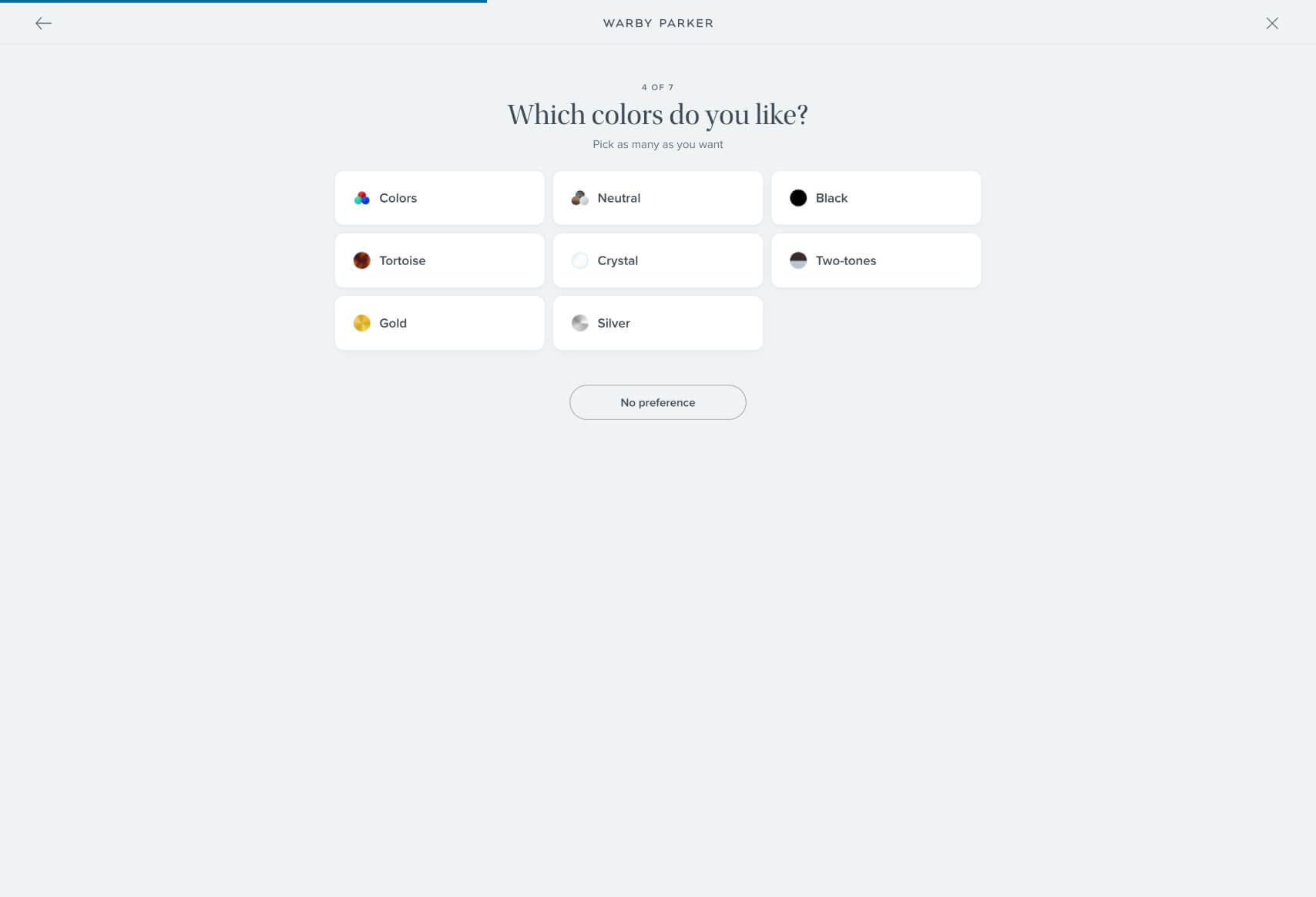
Task: Click the tortoise pattern swatch
Action: pos(361,260)
